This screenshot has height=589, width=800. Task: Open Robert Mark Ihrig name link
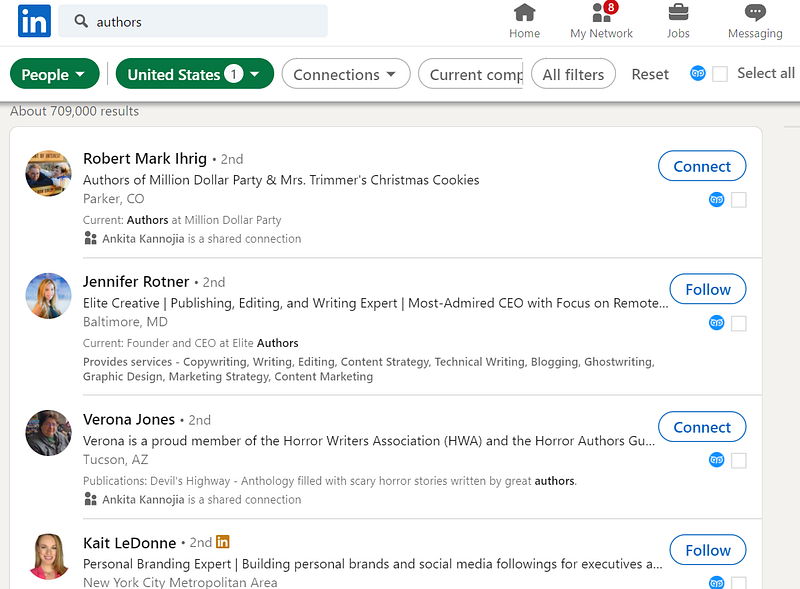tap(145, 159)
